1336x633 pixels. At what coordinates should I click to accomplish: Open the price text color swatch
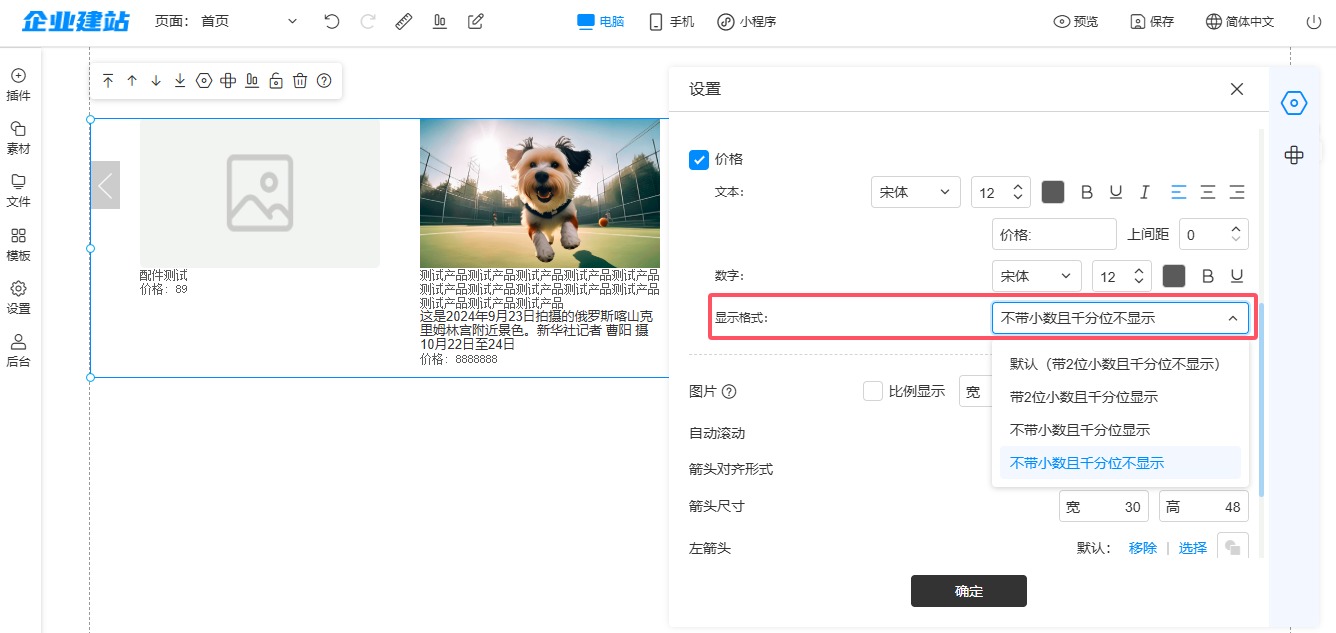1052,192
